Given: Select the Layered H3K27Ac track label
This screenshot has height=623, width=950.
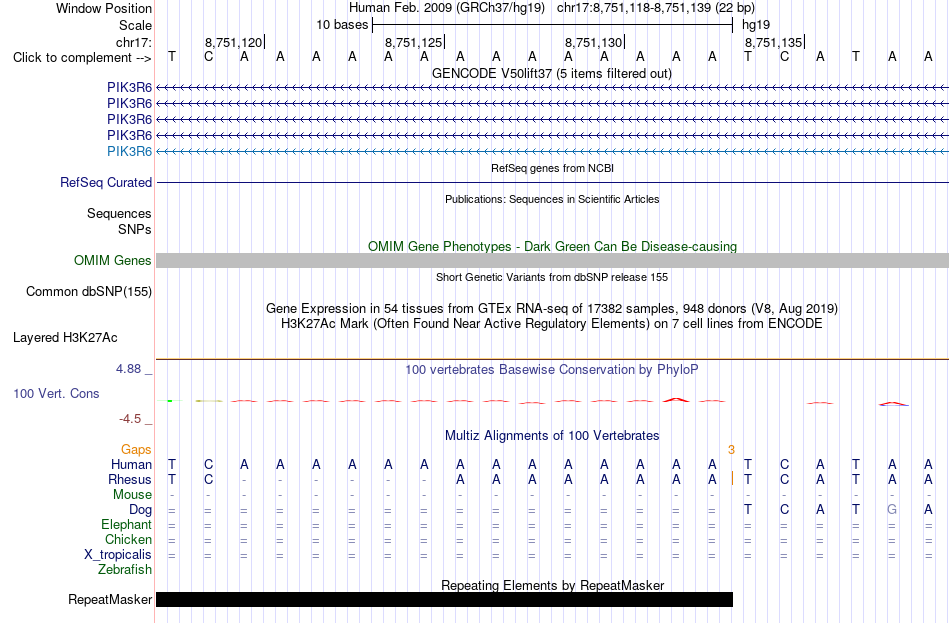Looking at the screenshot, I should click(65, 338).
